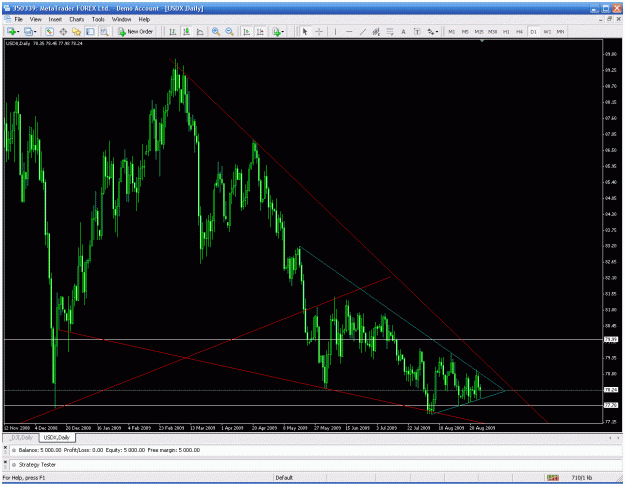The width and height of the screenshot is (625, 484).
Task: Select the Text tool (A)
Action: (x=403, y=31)
